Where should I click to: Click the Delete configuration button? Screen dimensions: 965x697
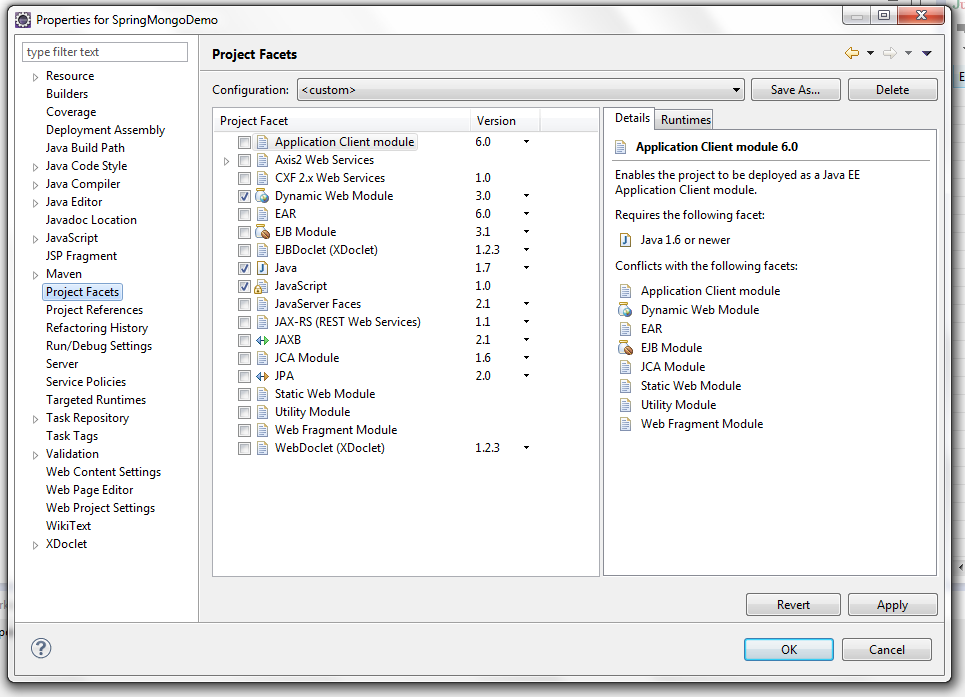pos(892,90)
